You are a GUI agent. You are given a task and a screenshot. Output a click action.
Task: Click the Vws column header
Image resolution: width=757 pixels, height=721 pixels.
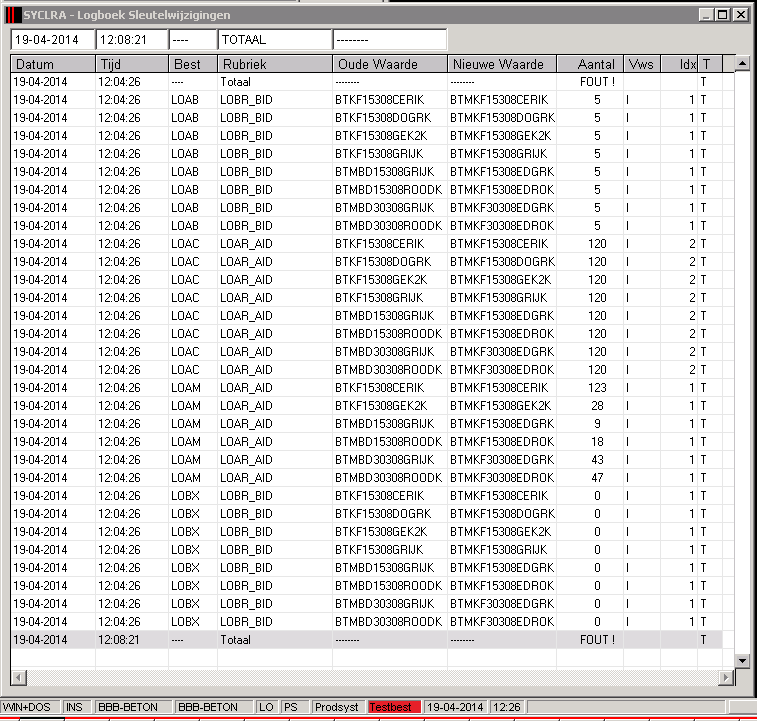tap(642, 64)
